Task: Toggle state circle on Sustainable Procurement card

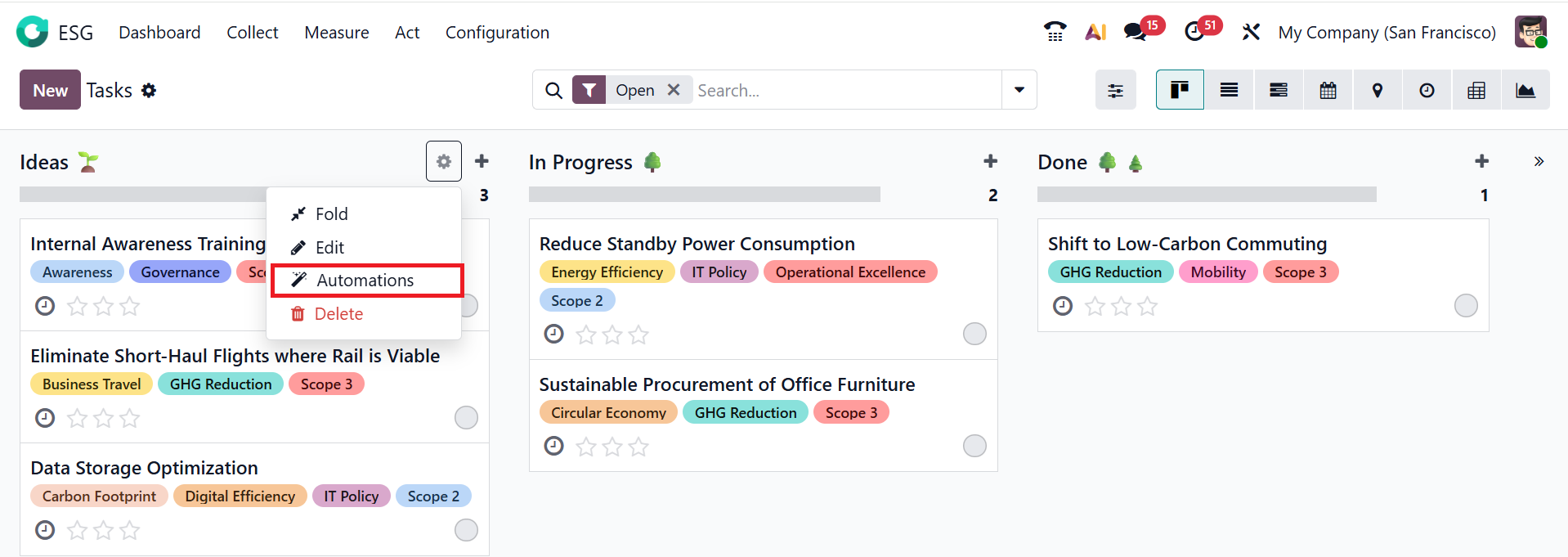Action: tap(974, 446)
